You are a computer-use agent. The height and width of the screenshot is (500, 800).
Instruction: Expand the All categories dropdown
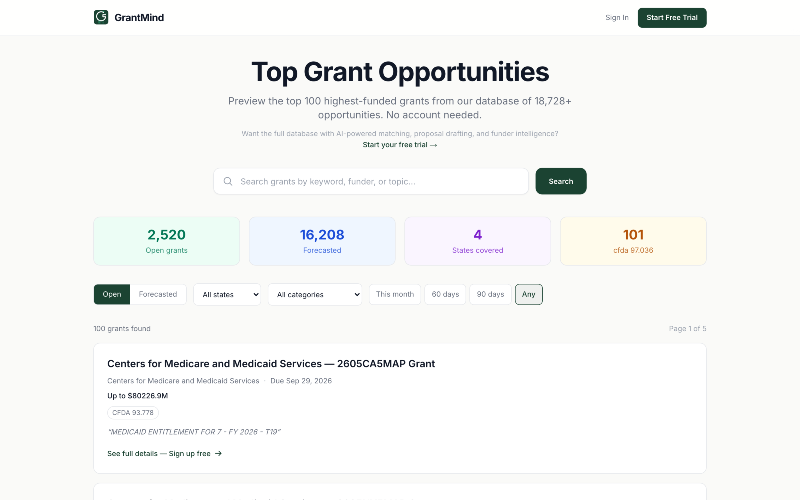[315, 294]
